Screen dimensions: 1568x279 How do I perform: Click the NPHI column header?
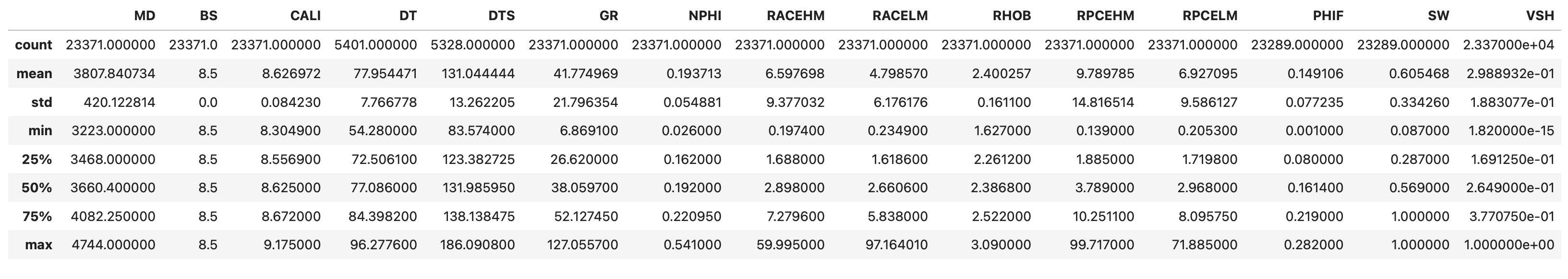704,16
